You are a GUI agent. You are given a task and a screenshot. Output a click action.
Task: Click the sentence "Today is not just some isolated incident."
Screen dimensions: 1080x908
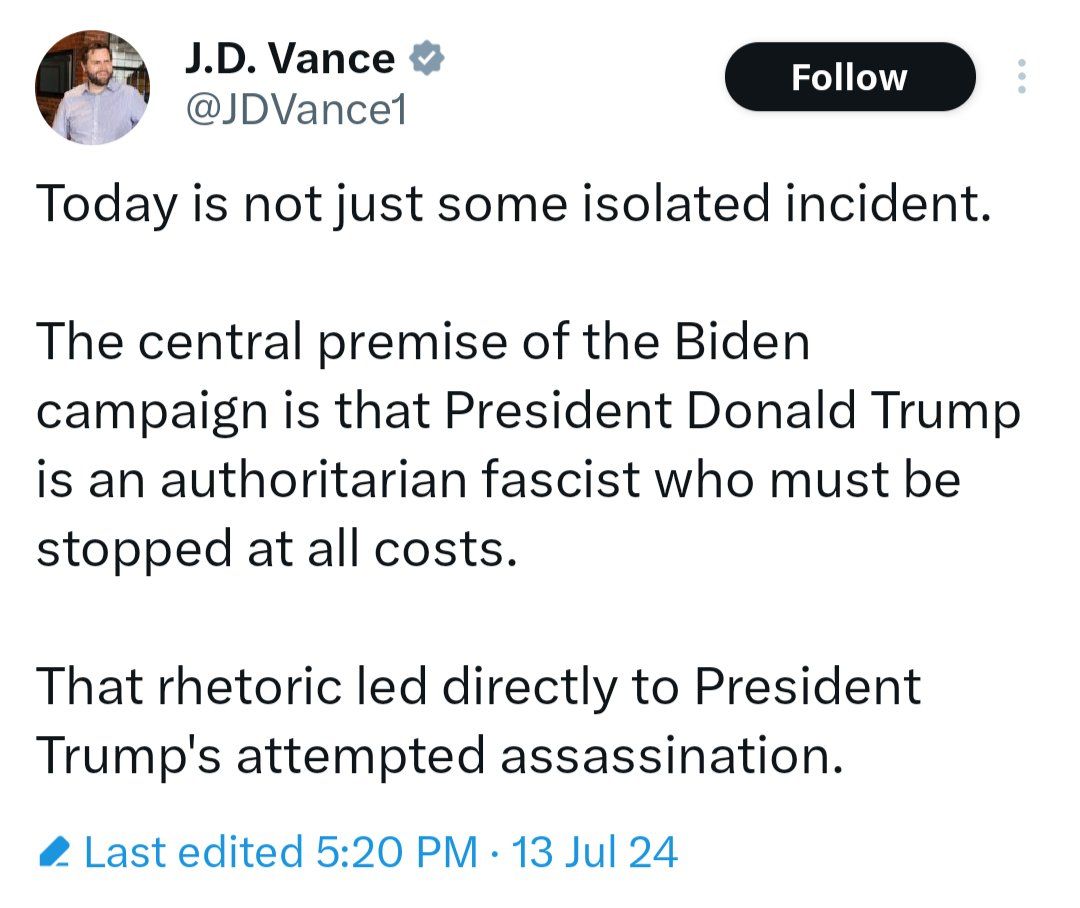514,204
